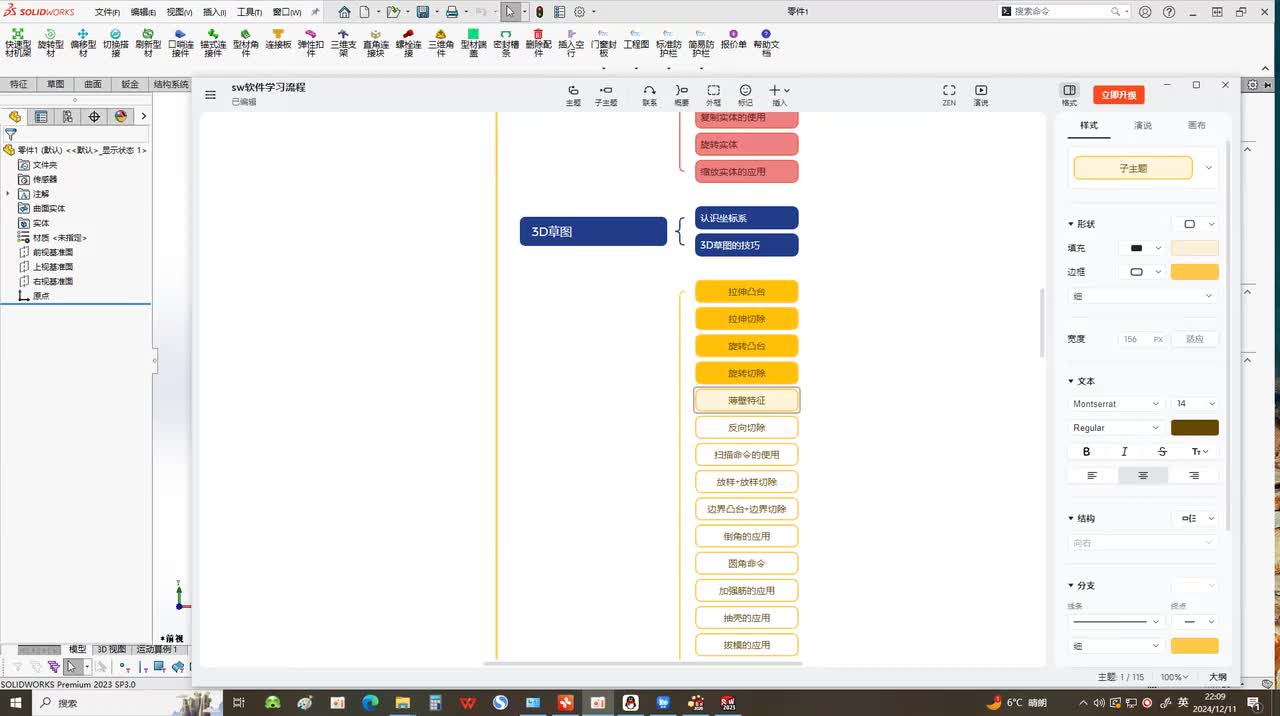Click the SolidWorks Home icon

[344, 12]
